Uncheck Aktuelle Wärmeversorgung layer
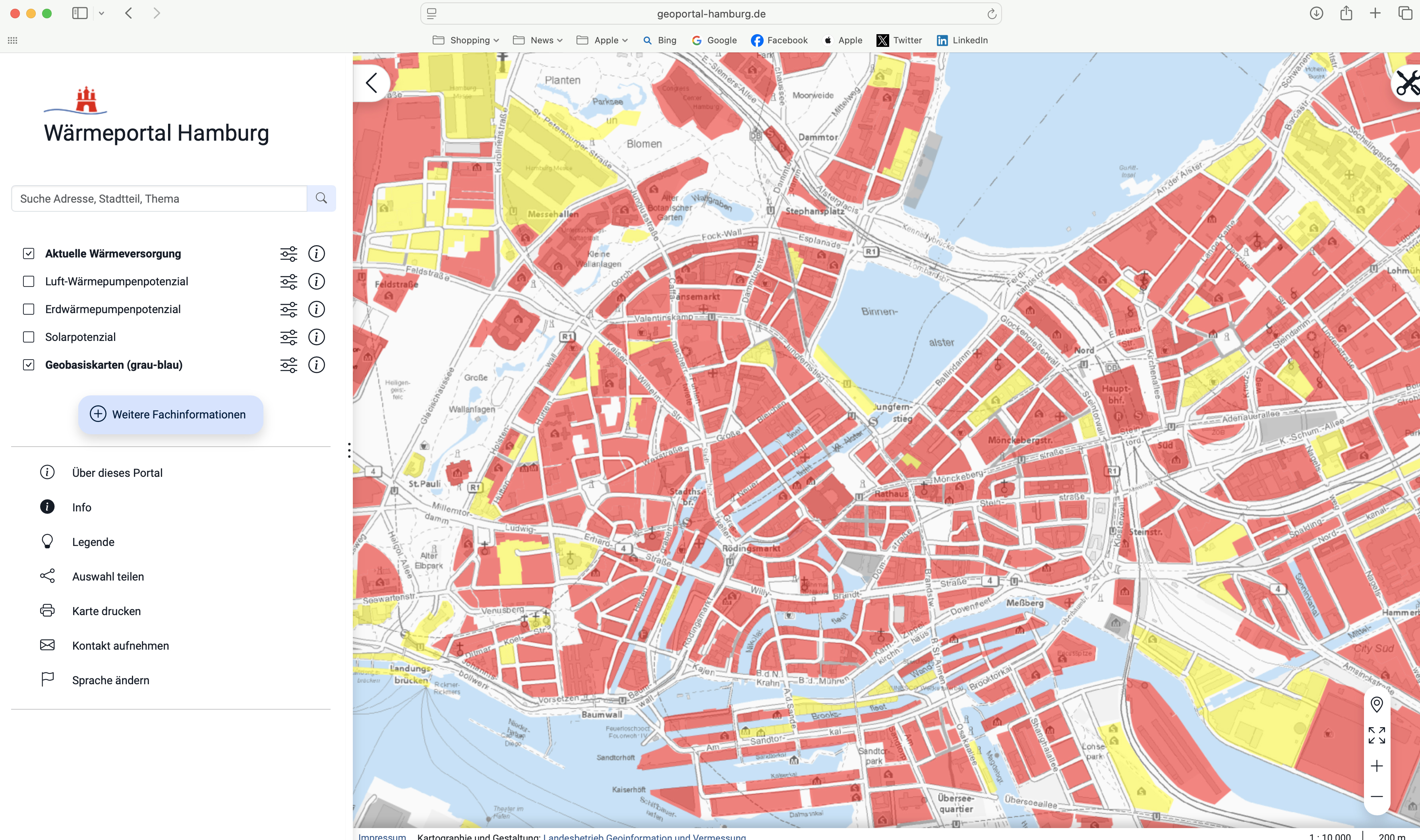The image size is (1420, 840). [x=28, y=254]
